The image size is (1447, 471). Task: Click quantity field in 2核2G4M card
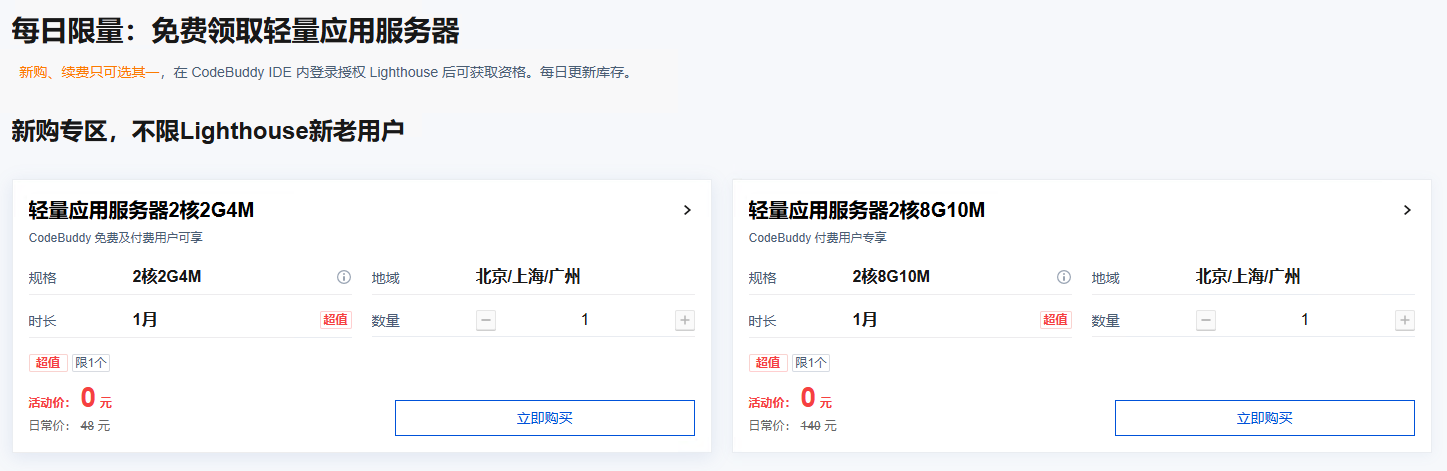pyautogui.click(x=585, y=320)
